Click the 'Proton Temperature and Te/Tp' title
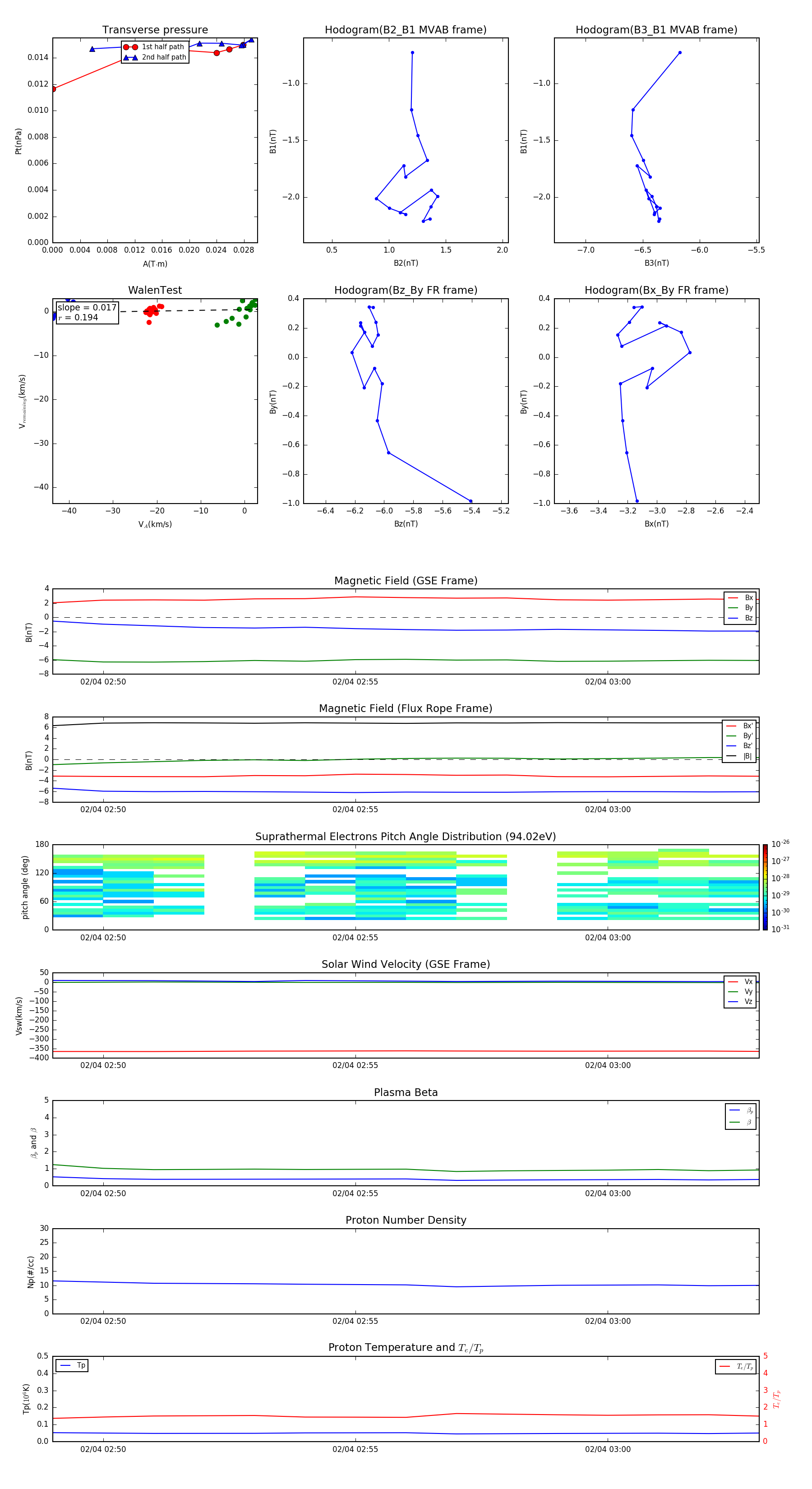The width and height of the screenshot is (812, 1489). pyautogui.click(x=406, y=1348)
